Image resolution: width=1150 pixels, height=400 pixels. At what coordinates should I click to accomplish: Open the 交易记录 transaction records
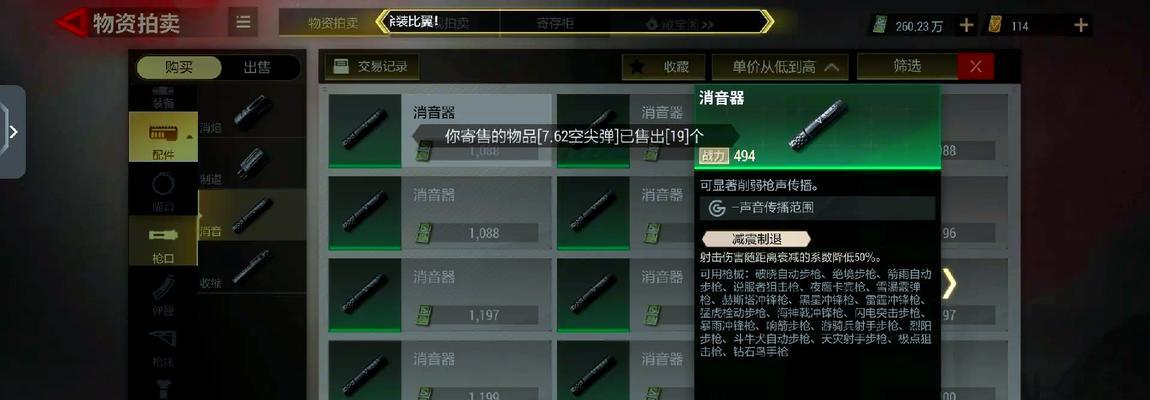(372, 67)
